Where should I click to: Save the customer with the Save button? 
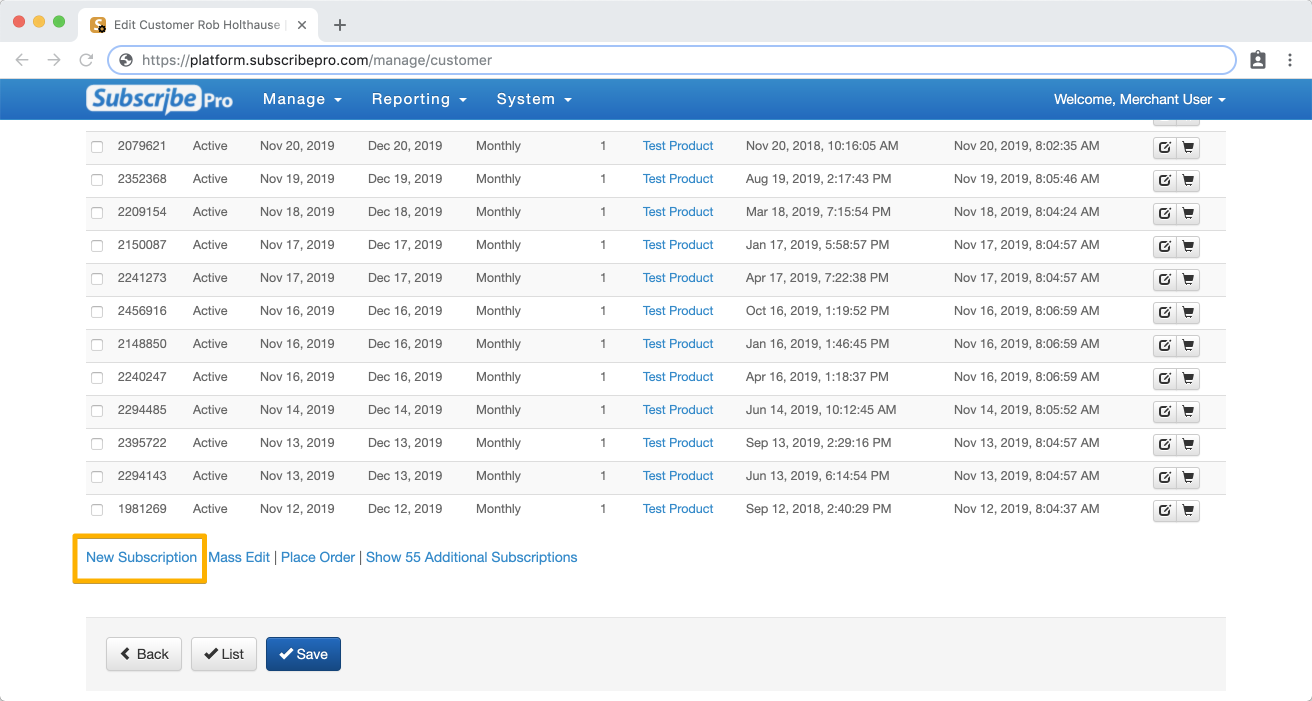(x=303, y=654)
